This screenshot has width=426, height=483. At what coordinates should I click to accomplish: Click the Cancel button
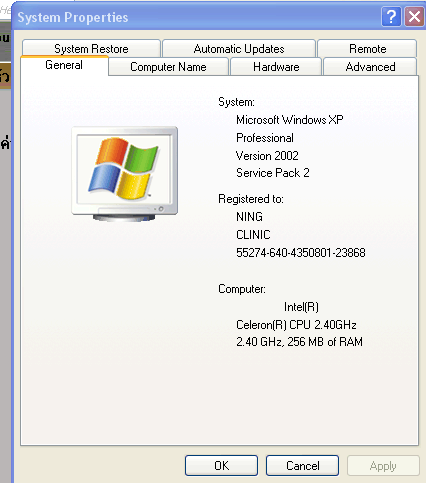coord(303,465)
